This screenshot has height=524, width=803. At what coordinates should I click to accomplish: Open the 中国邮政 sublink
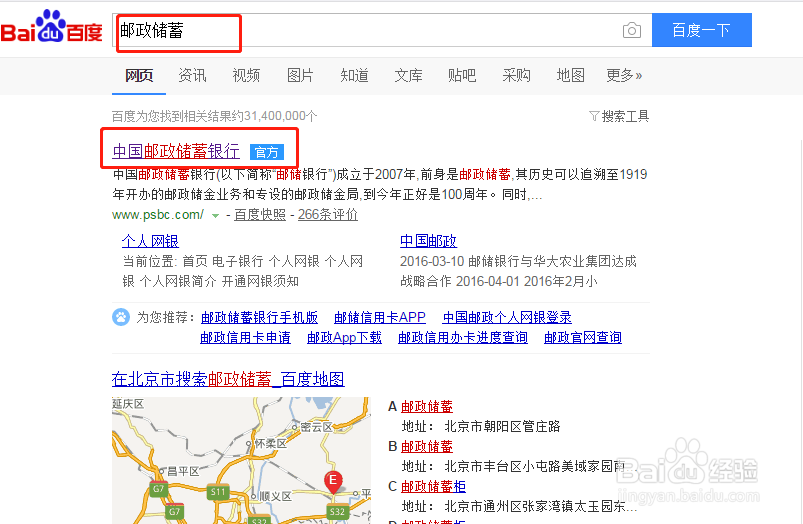pos(428,241)
